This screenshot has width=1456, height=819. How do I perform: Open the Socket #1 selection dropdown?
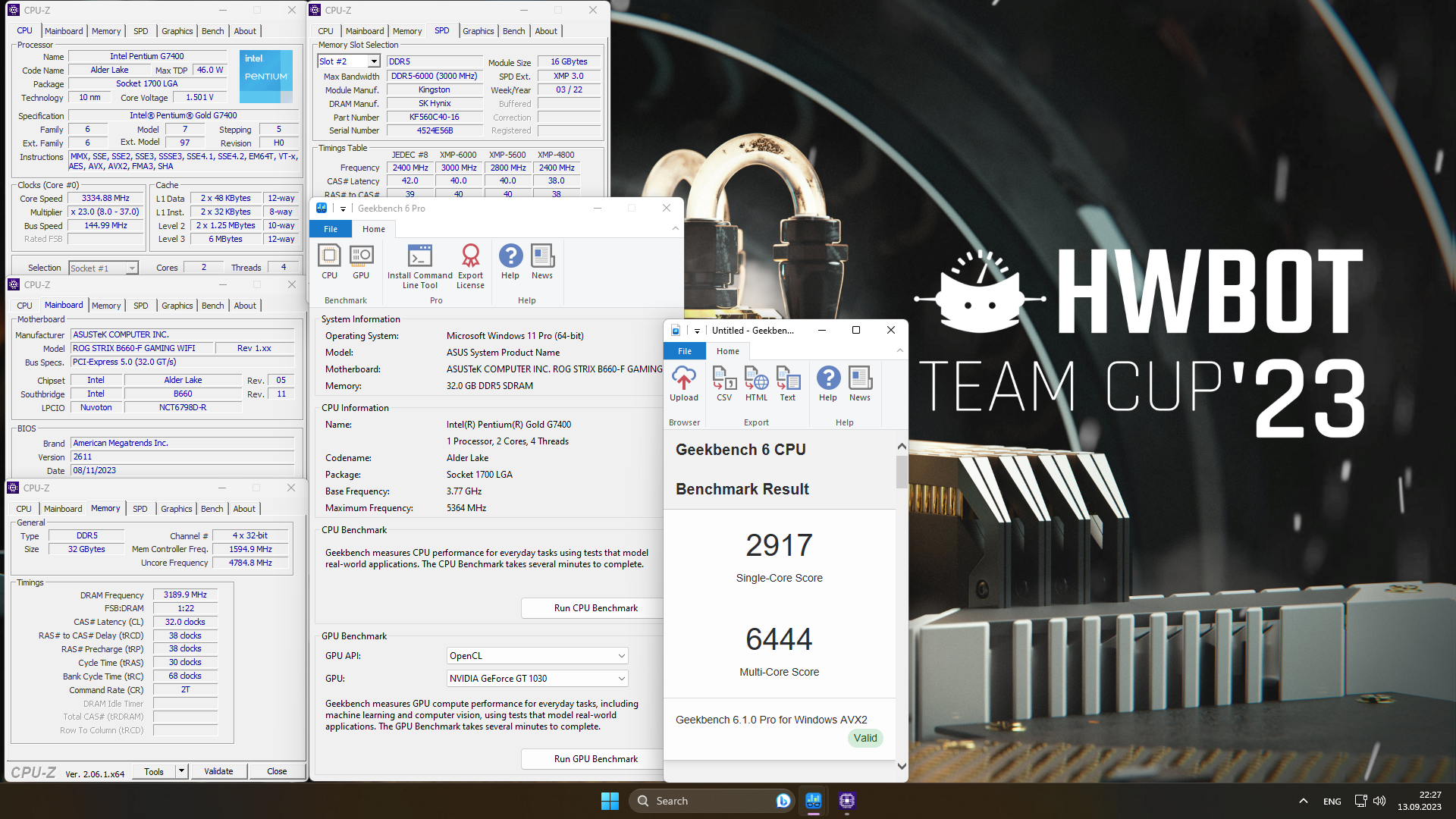coord(132,268)
